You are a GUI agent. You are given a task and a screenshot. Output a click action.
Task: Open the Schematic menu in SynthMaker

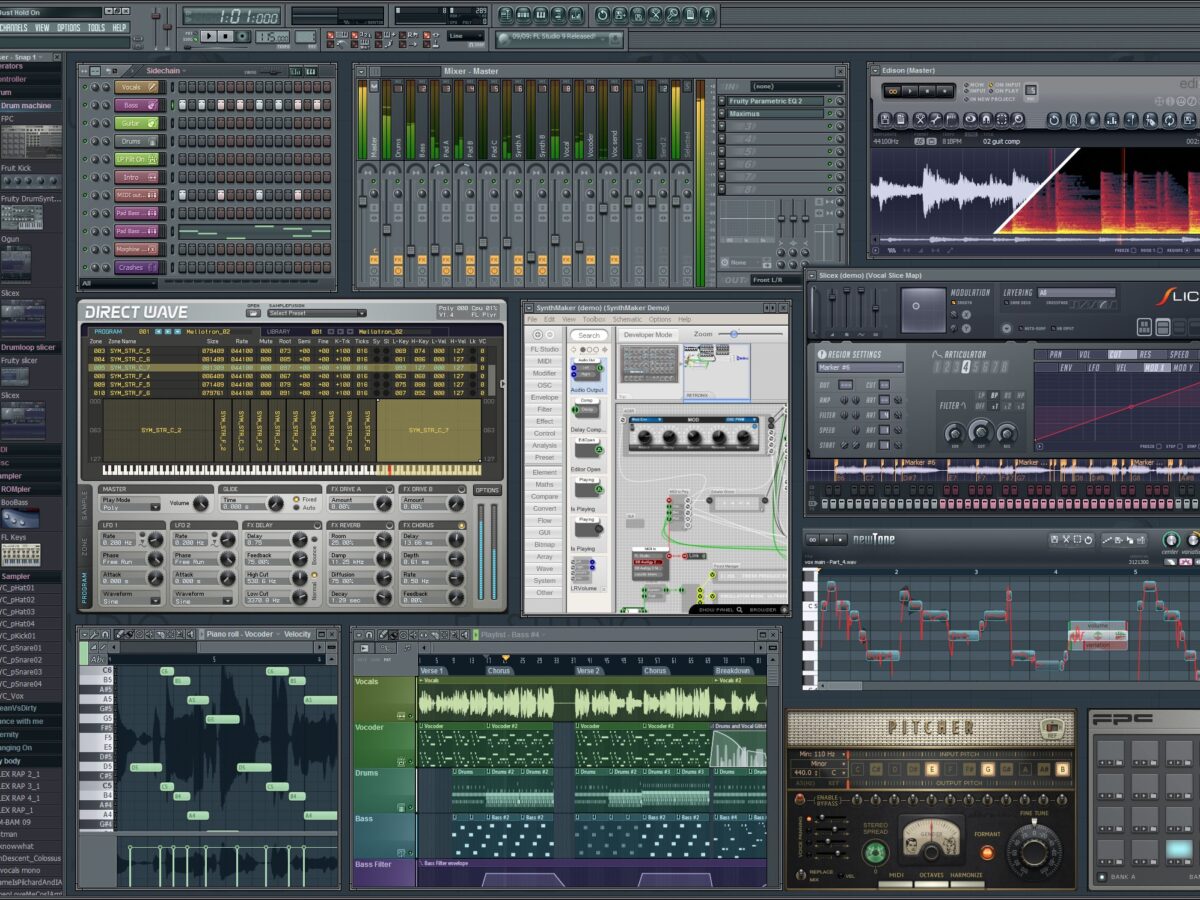(x=627, y=319)
